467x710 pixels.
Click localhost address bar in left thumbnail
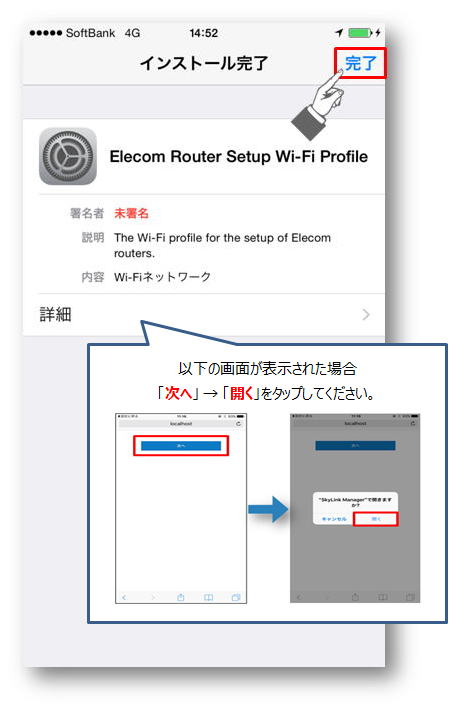point(181,424)
